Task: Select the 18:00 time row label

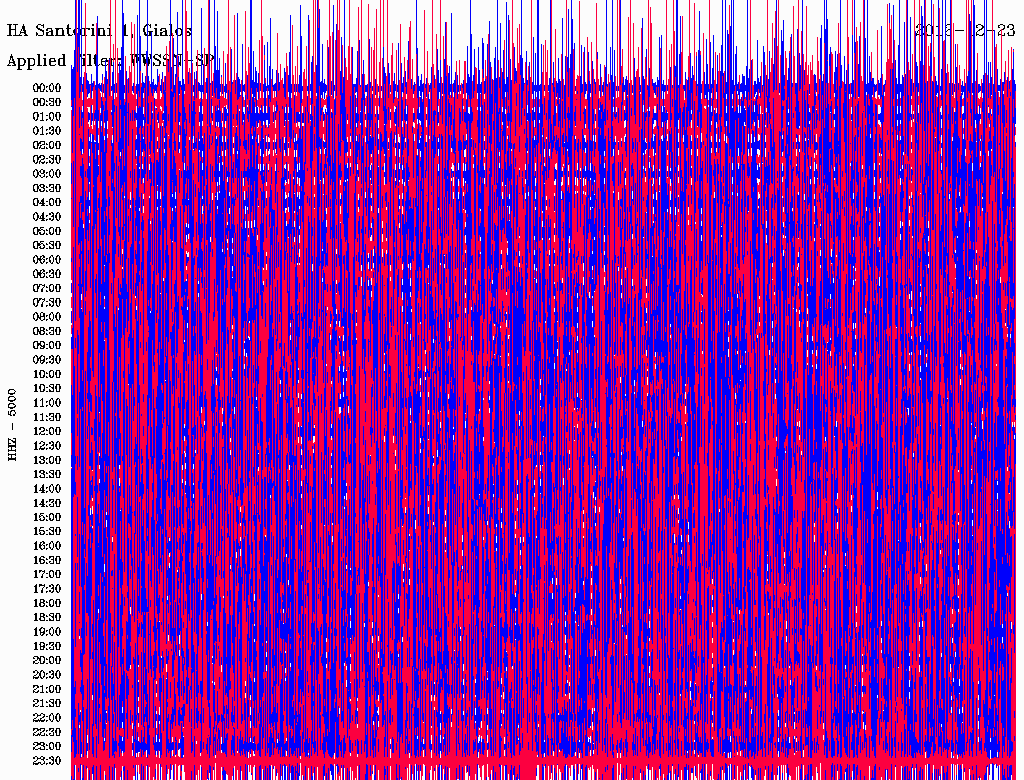Action: click(x=47, y=604)
